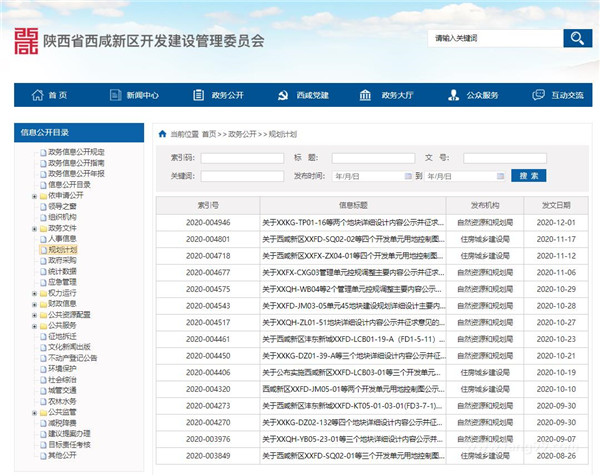Image resolution: width=600 pixels, height=476 pixels.
Task: Click the blue 搜索 button in filter panel
Action: click(x=528, y=176)
